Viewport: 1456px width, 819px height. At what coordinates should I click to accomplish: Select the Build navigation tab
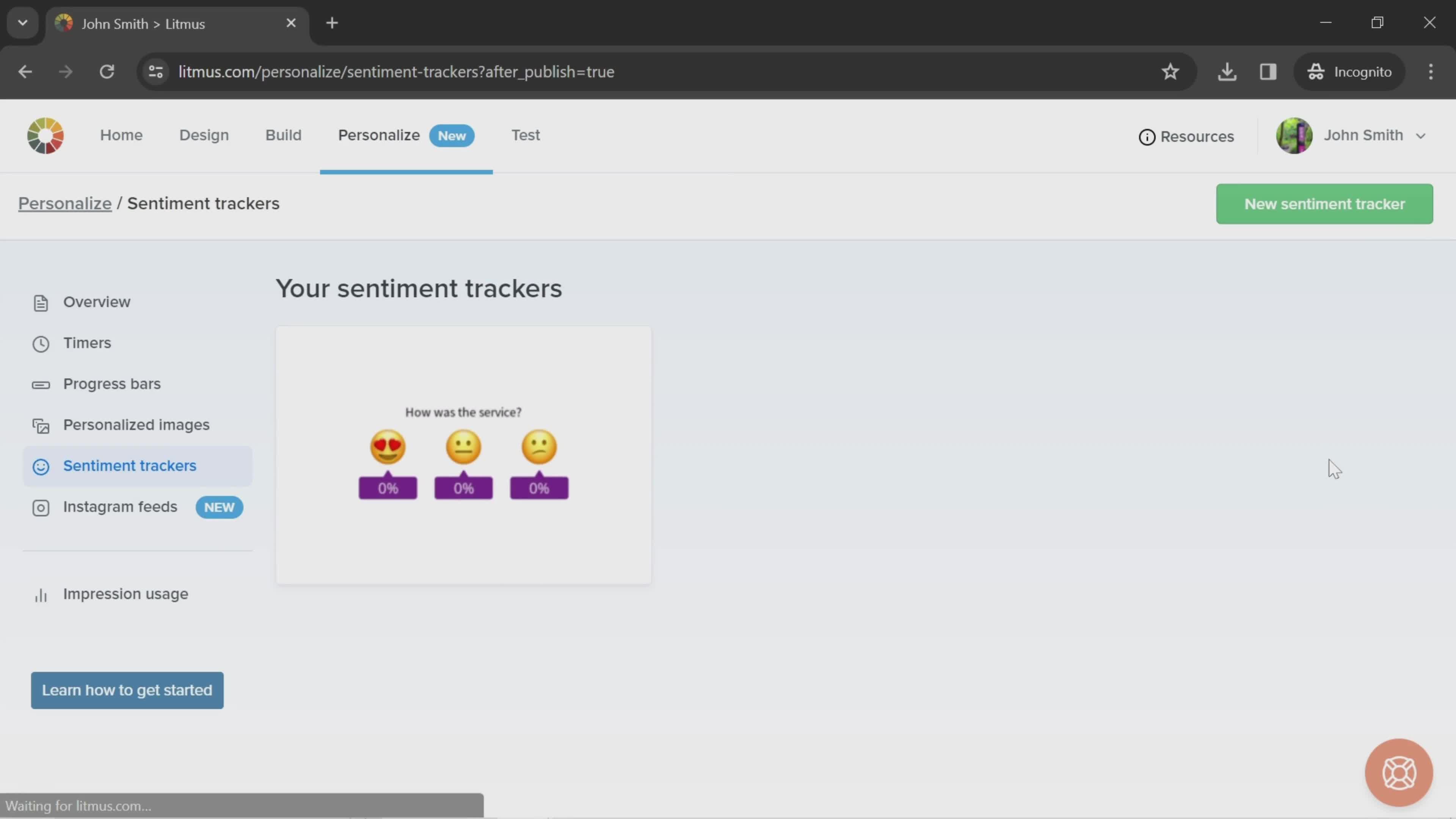[283, 134]
